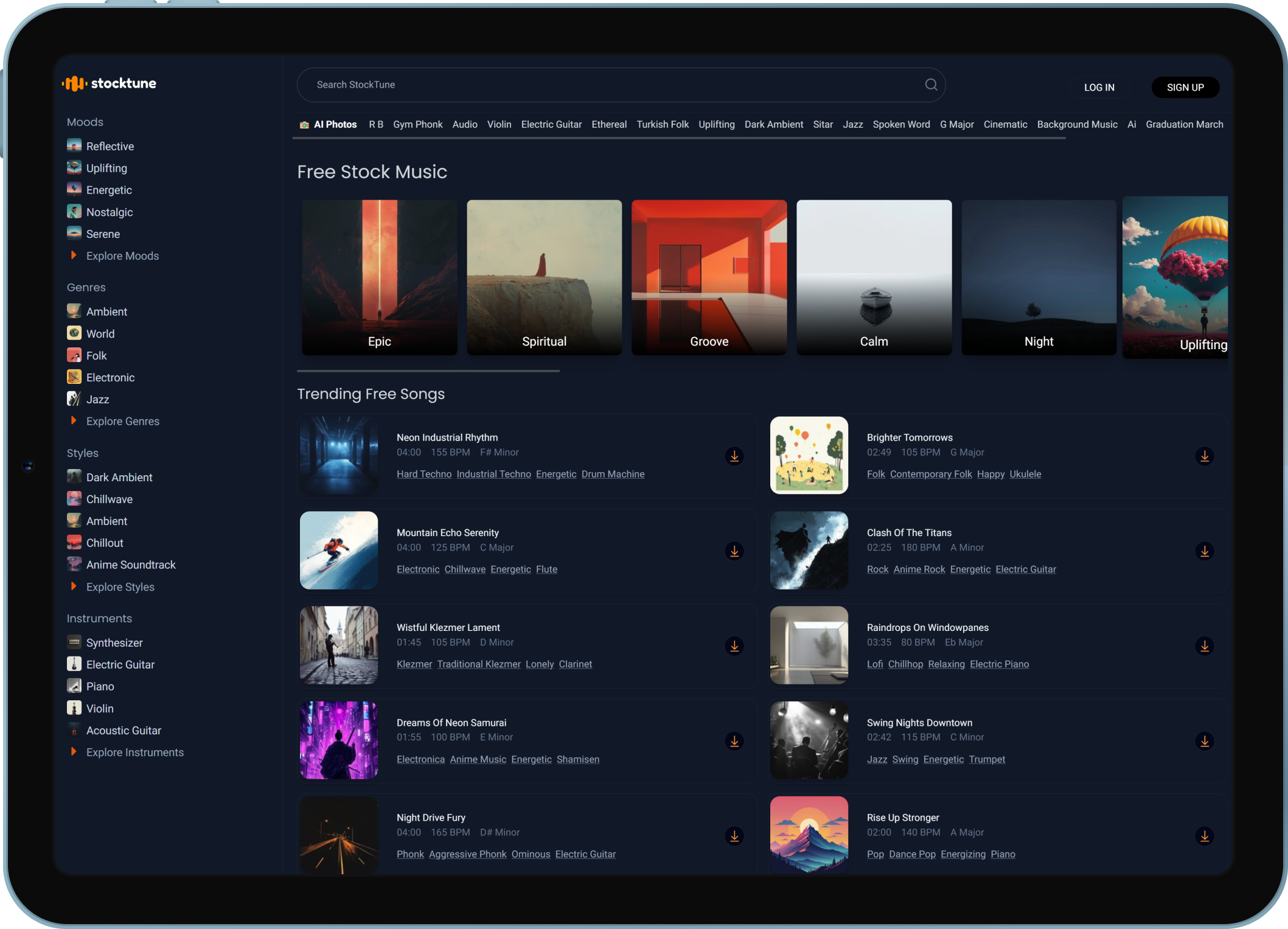Click the Neon Industrial Rhythm cover art
The height and width of the screenshot is (929, 1288).
(x=339, y=455)
